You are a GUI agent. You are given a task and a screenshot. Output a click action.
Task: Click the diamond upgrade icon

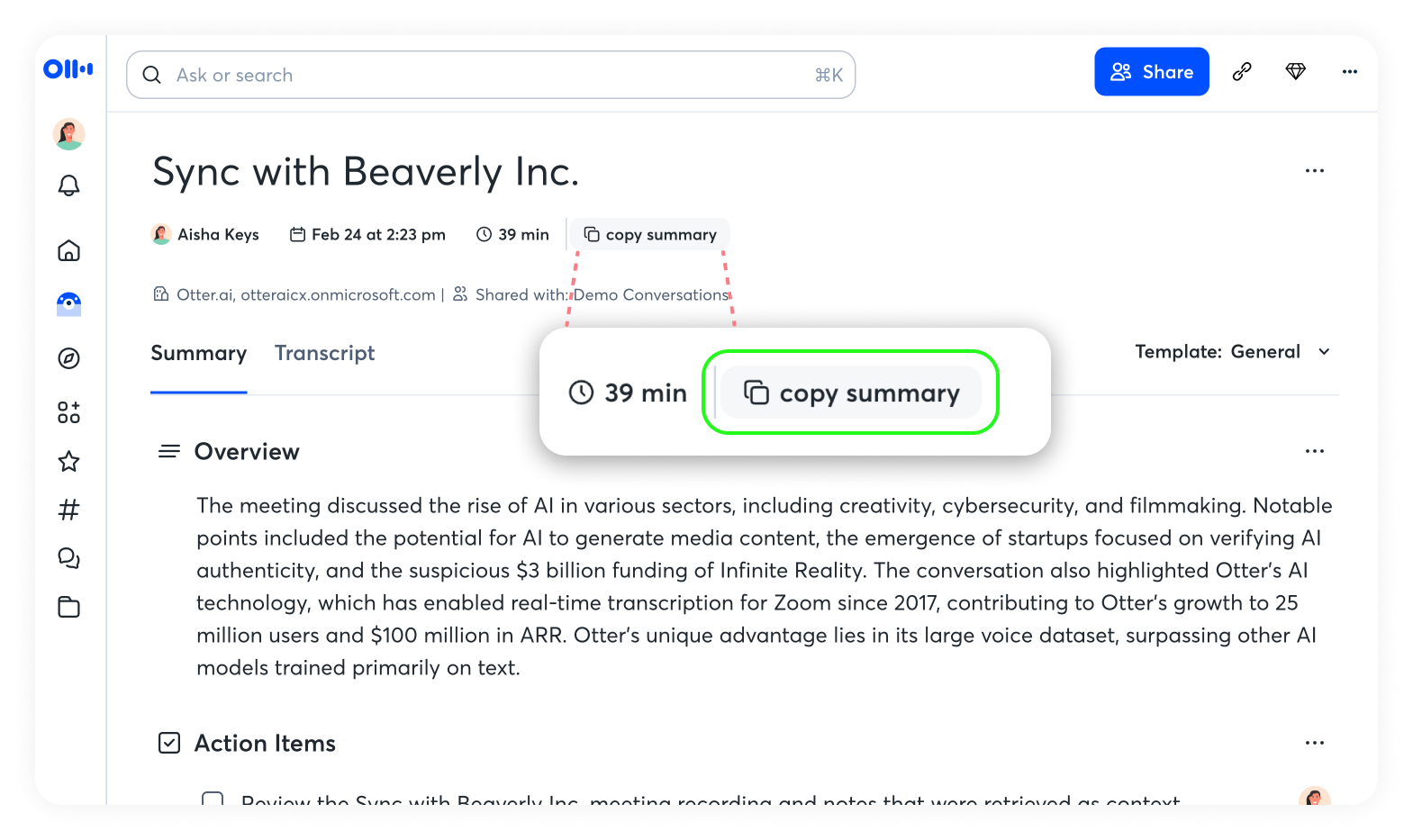click(x=1295, y=72)
